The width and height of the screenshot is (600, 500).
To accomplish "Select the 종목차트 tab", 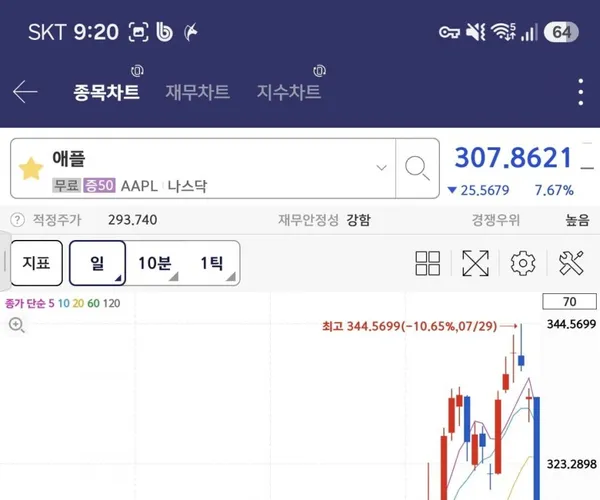I will [106, 92].
